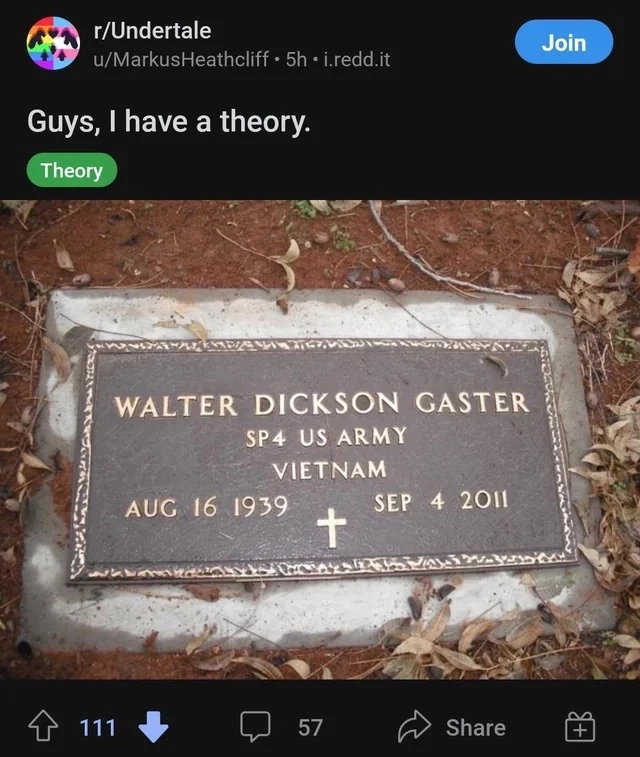Open comments via the speech bubble icon
Viewport: 640px width, 757px height.
tap(255, 726)
